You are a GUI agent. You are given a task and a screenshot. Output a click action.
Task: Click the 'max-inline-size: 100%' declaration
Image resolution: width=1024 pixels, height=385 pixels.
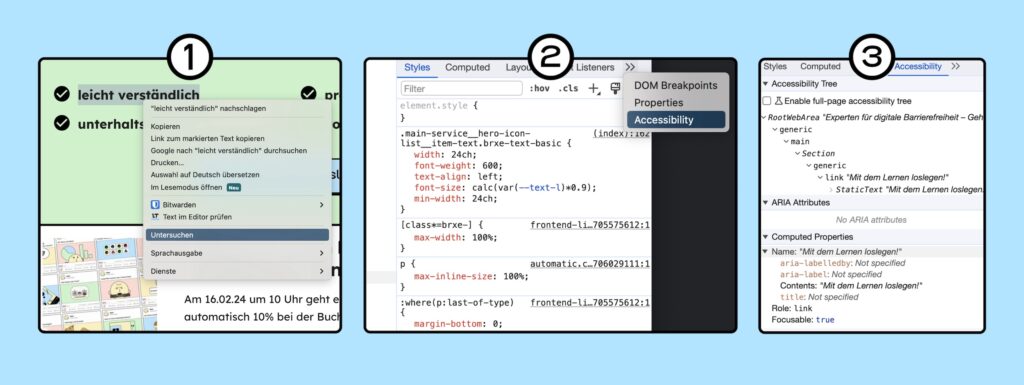click(x=472, y=276)
